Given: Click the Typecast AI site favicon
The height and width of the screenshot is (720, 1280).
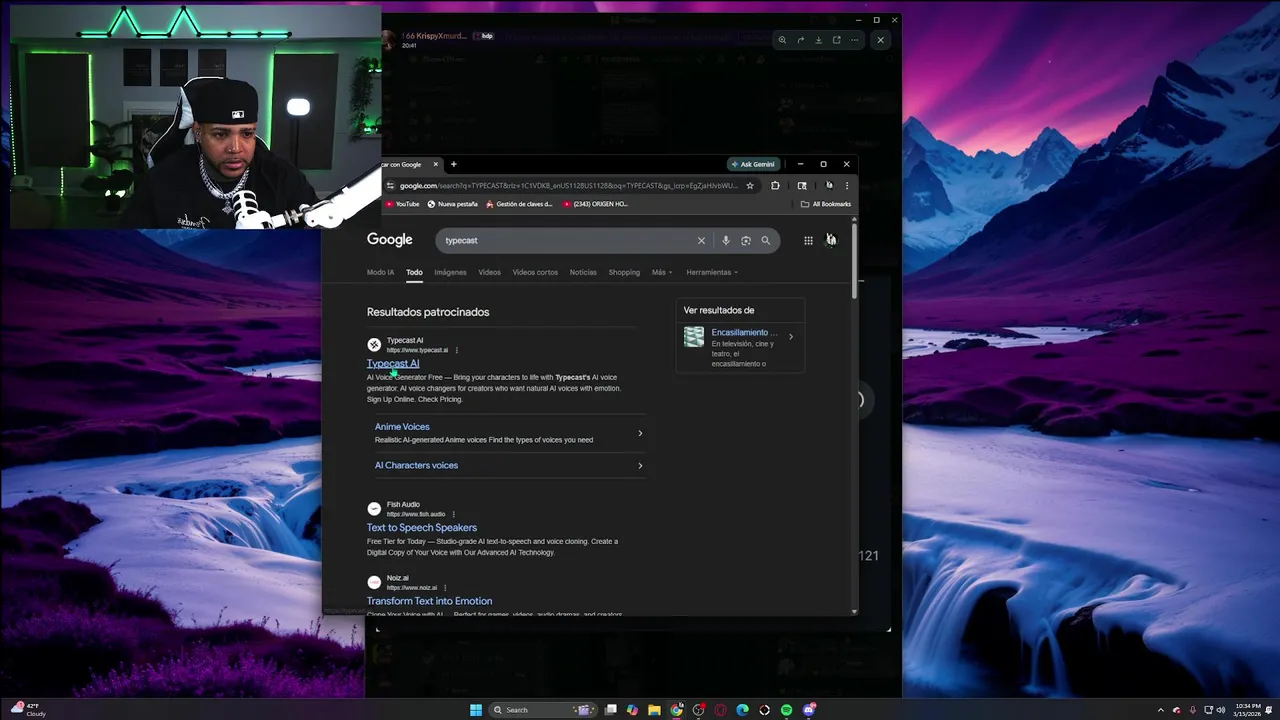Looking at the screenshot, I should click(x=374, y=345).
